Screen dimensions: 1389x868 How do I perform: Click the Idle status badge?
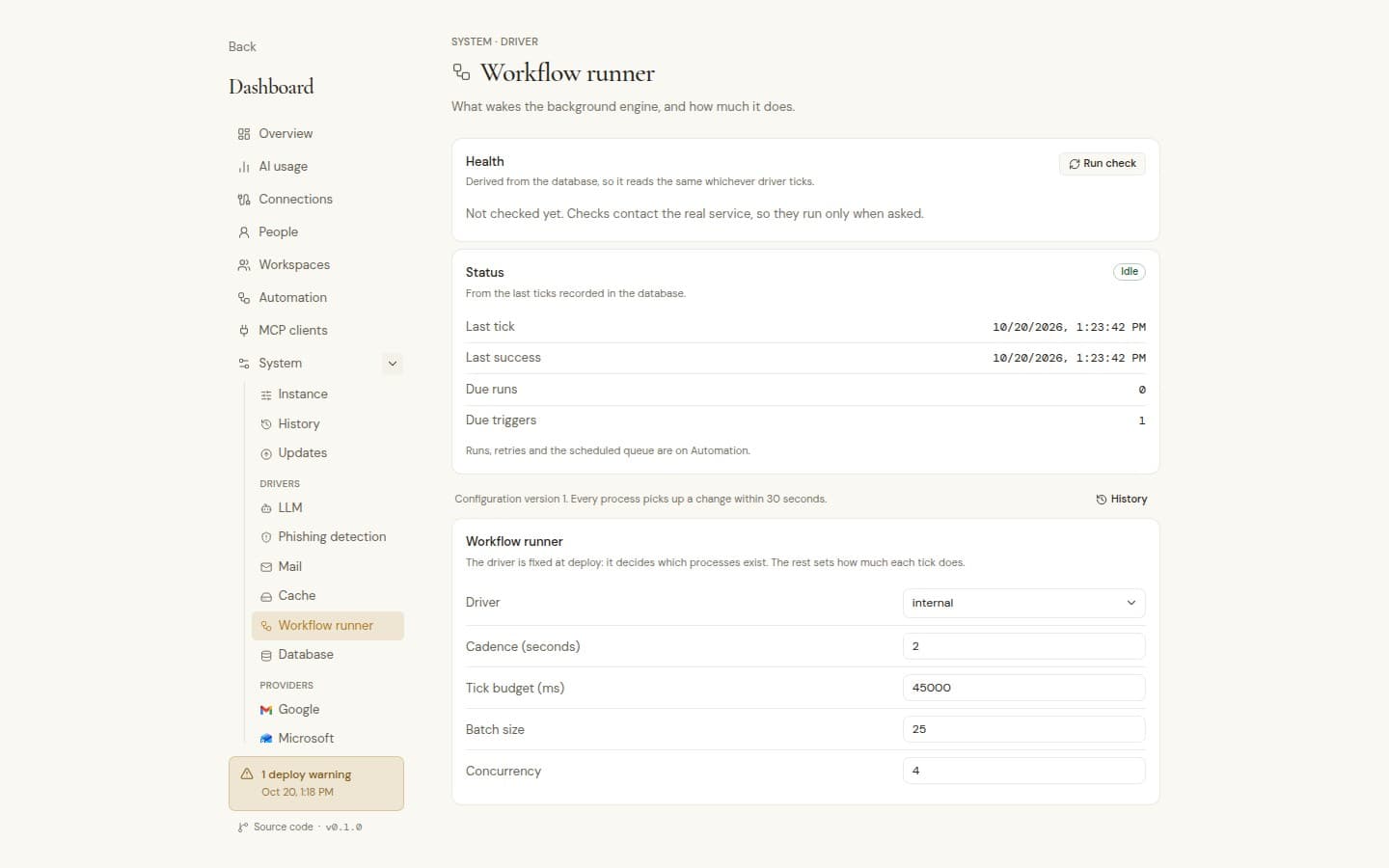coord(1129,272)
